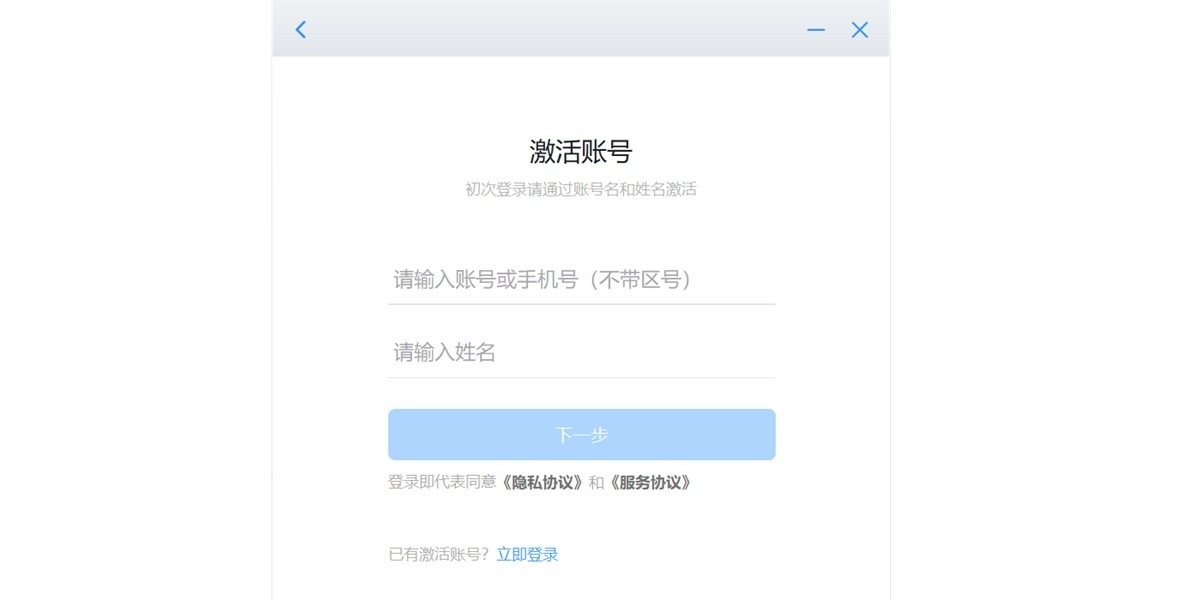Select the 激活账号 page title text
Viewport: 1200px width, 600px height.
point(580,150)
